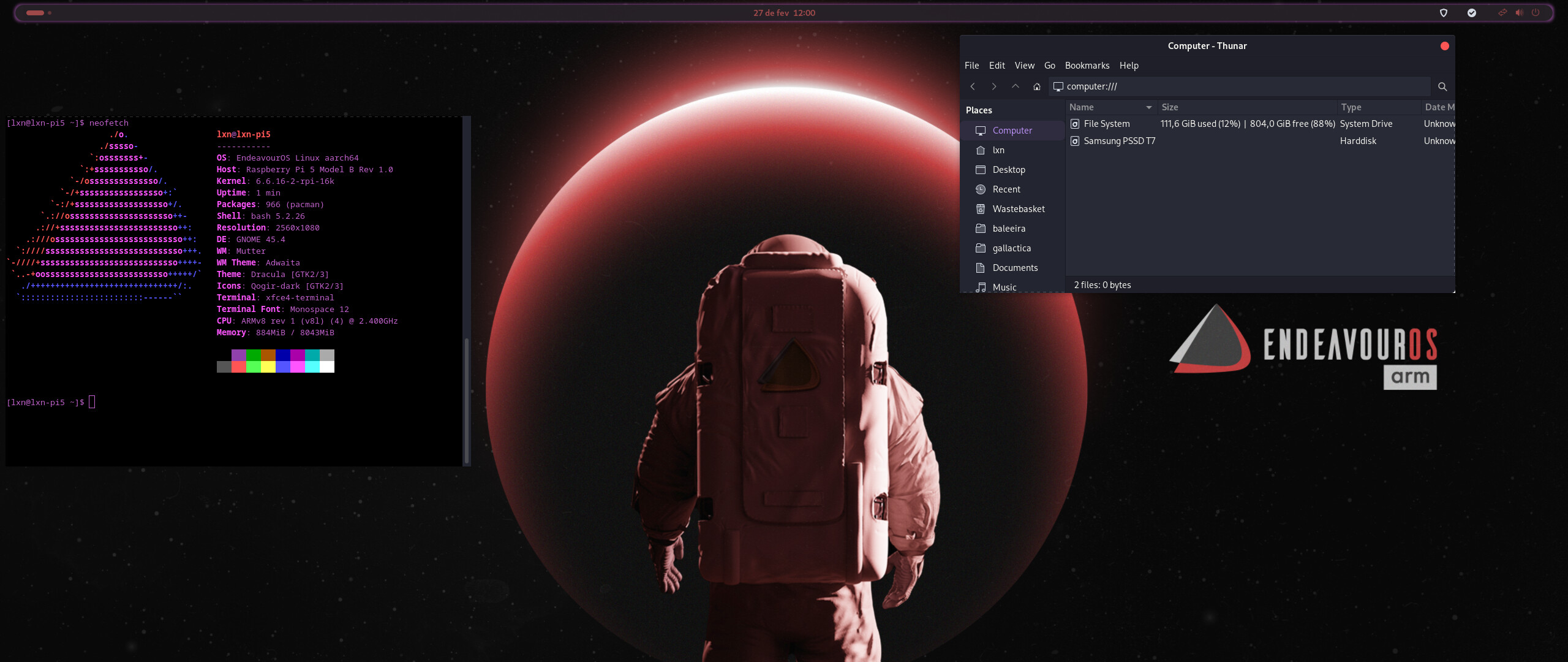
Task: Open the Bookmarks menu in Thunar
Action: coord(1087,66)
